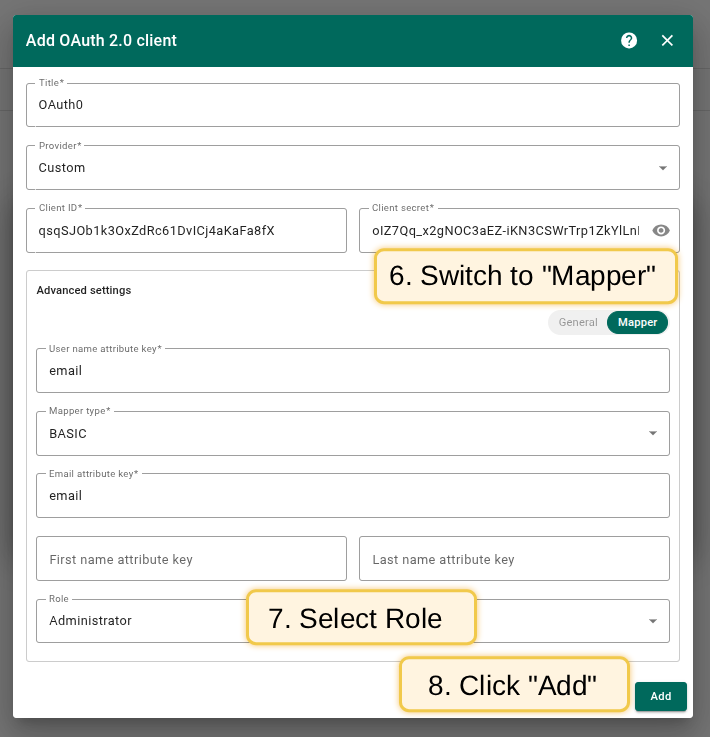Viewport: 710px width, 737px height.
Task: Focus the Last name attribute key input
Action: coord(513,559)
